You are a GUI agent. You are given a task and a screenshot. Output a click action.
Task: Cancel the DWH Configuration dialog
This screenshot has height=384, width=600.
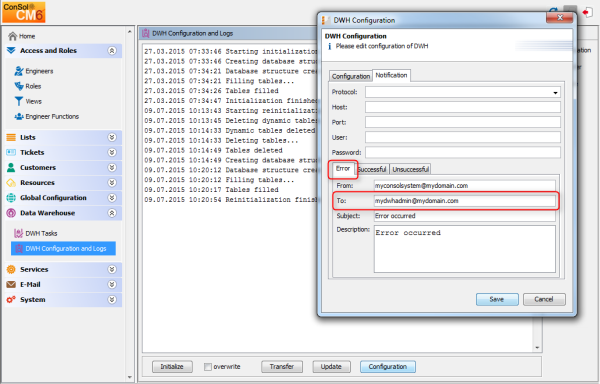click(544, 299)
